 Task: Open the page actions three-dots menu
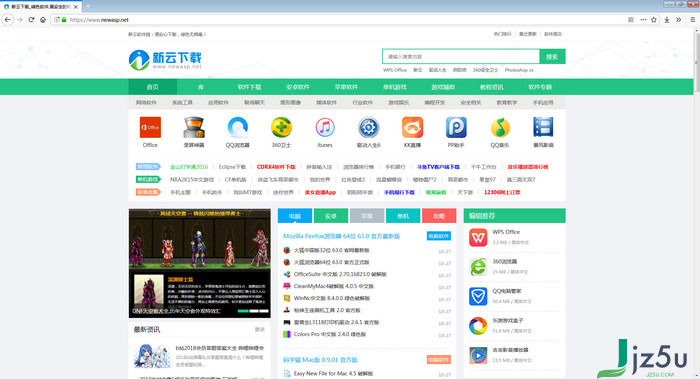pyautogui.click(x=643, y=20)
